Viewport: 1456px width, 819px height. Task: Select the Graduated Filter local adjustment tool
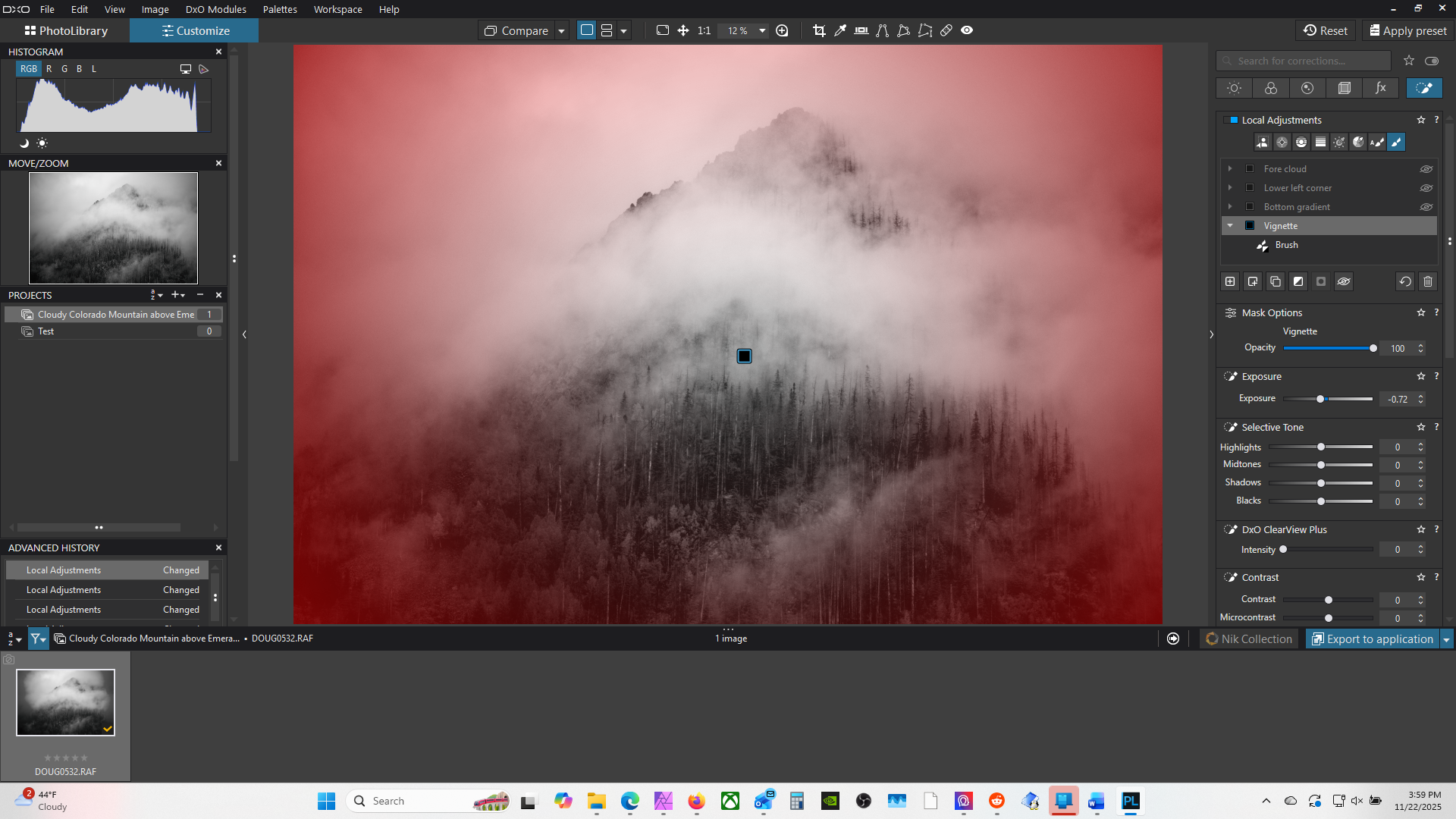click(1320, 142)
